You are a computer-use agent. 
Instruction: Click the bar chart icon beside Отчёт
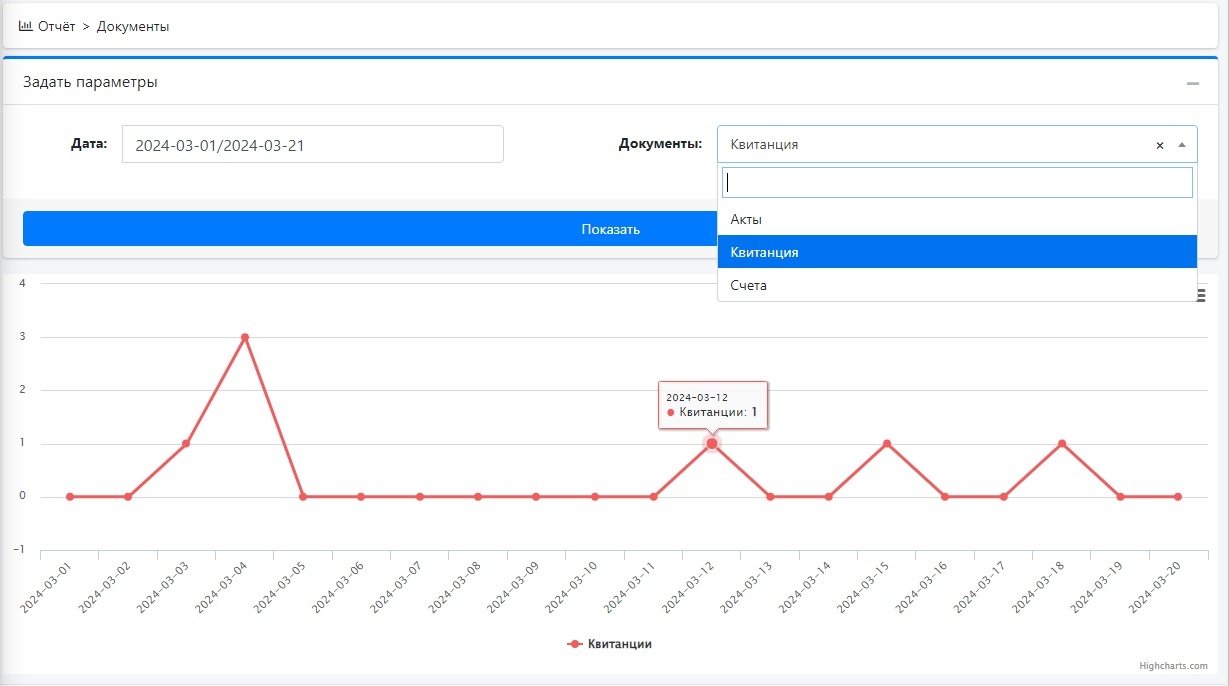click(26, 26)
